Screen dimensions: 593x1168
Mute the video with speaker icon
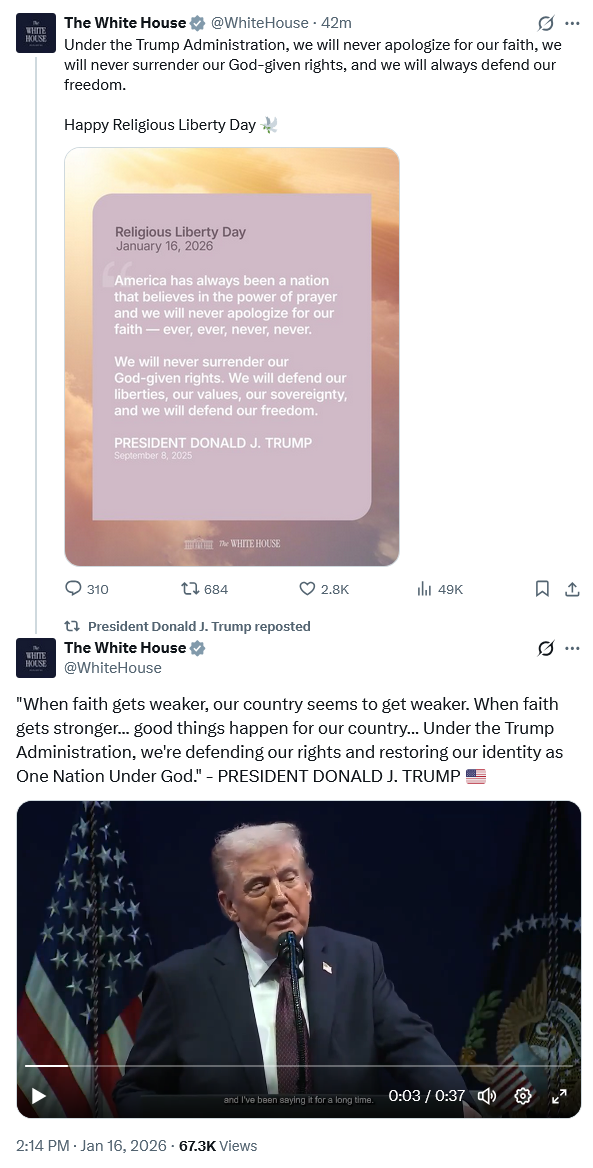click(x=487, y=1096)
